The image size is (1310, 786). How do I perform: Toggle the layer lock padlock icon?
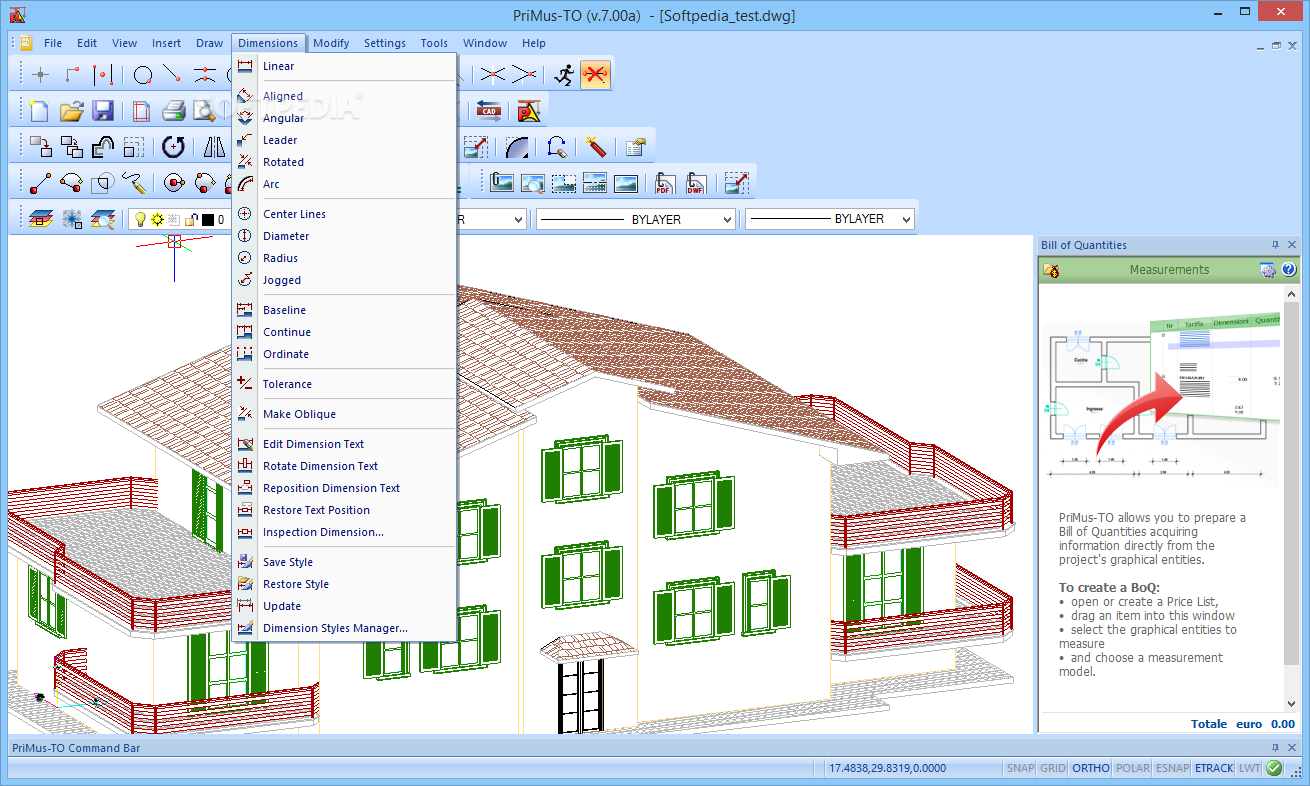click(x=190, y=219)
